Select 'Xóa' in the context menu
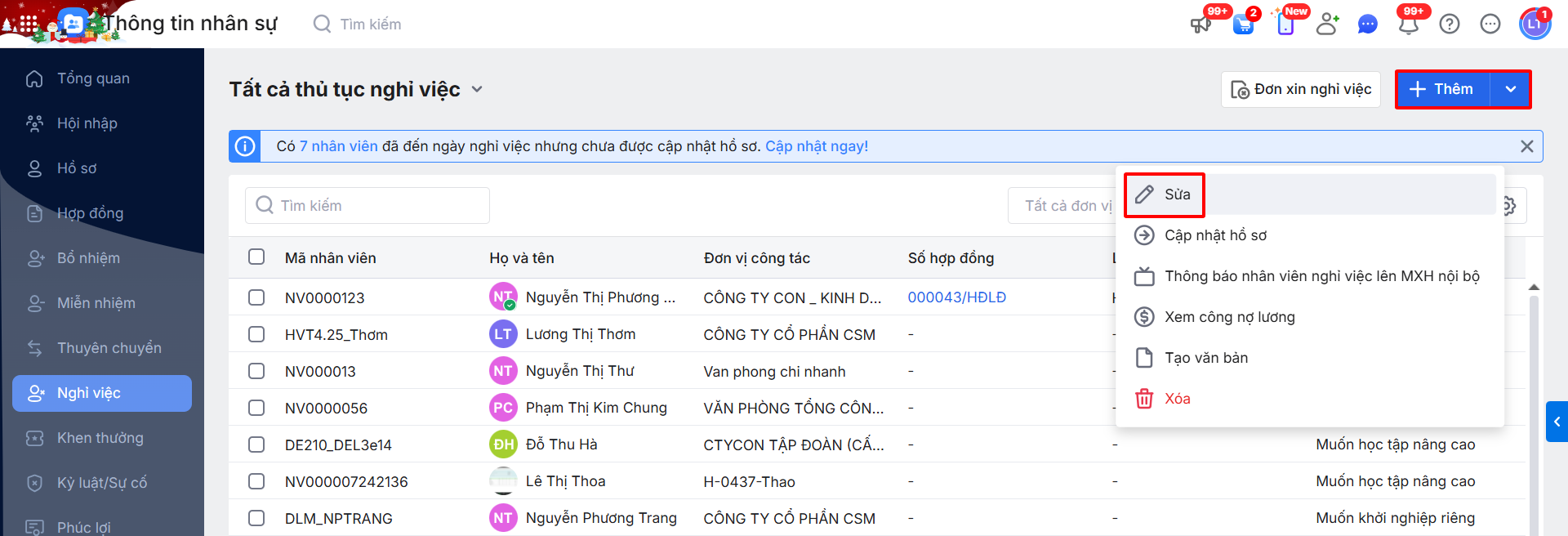The height and width of the screenshot is (536, 1568). click(x=1177, y=399)
